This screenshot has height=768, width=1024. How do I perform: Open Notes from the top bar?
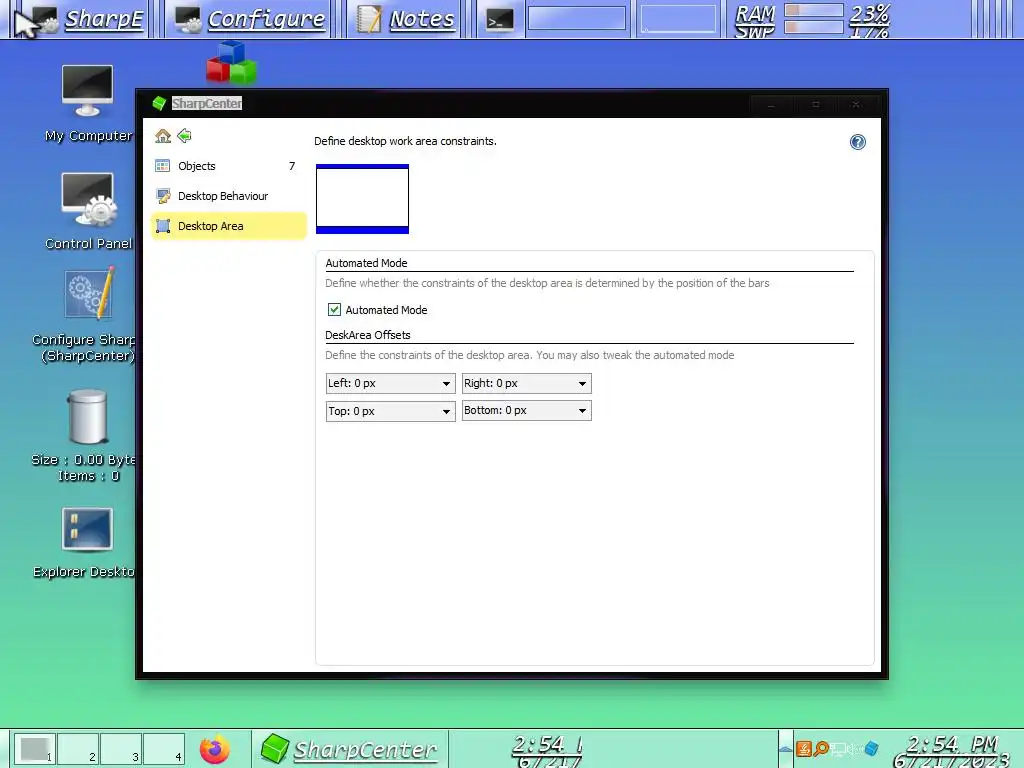tap(406, 19)
